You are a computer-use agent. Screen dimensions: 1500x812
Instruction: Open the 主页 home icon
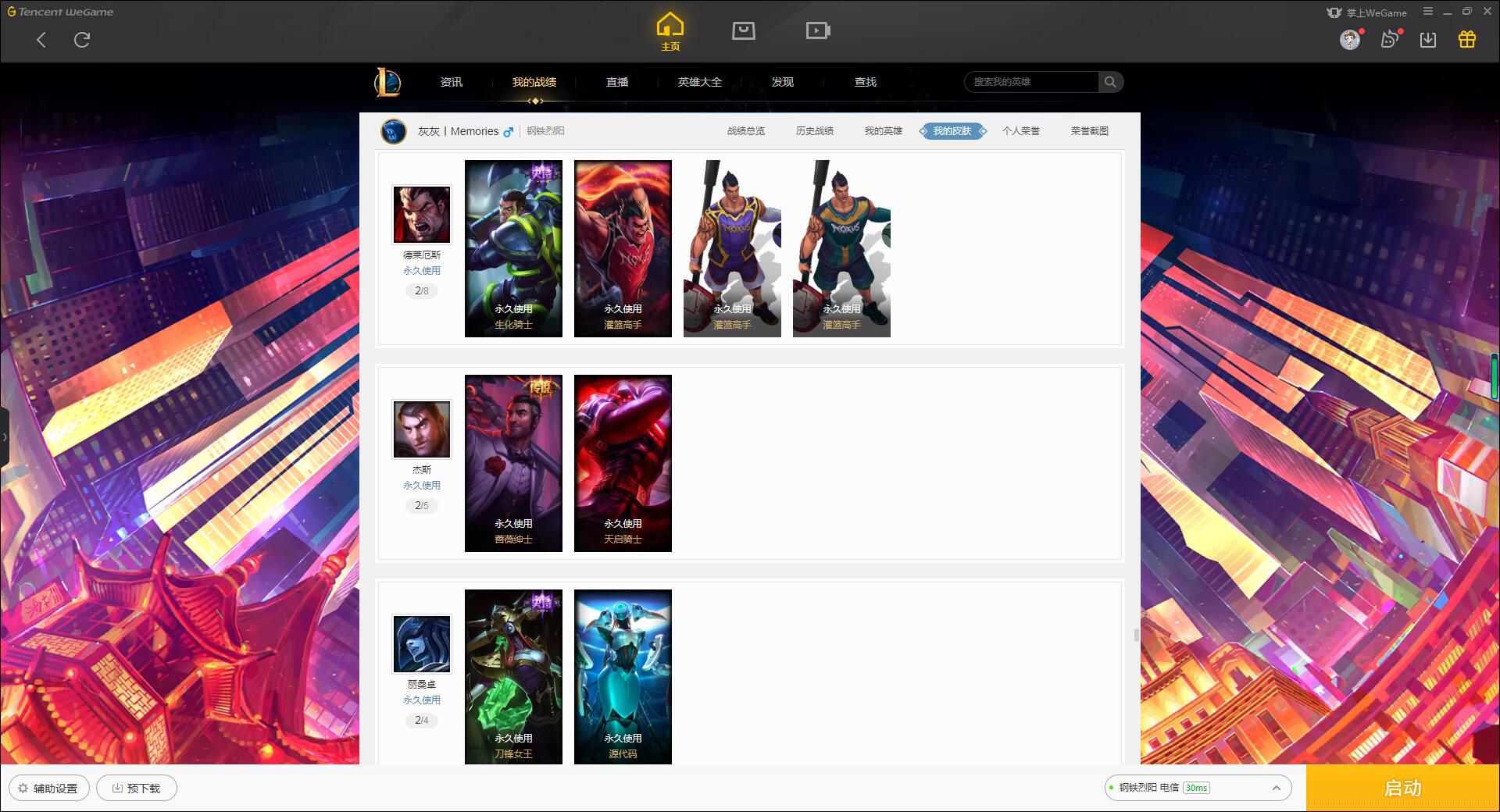coord(670,32)
